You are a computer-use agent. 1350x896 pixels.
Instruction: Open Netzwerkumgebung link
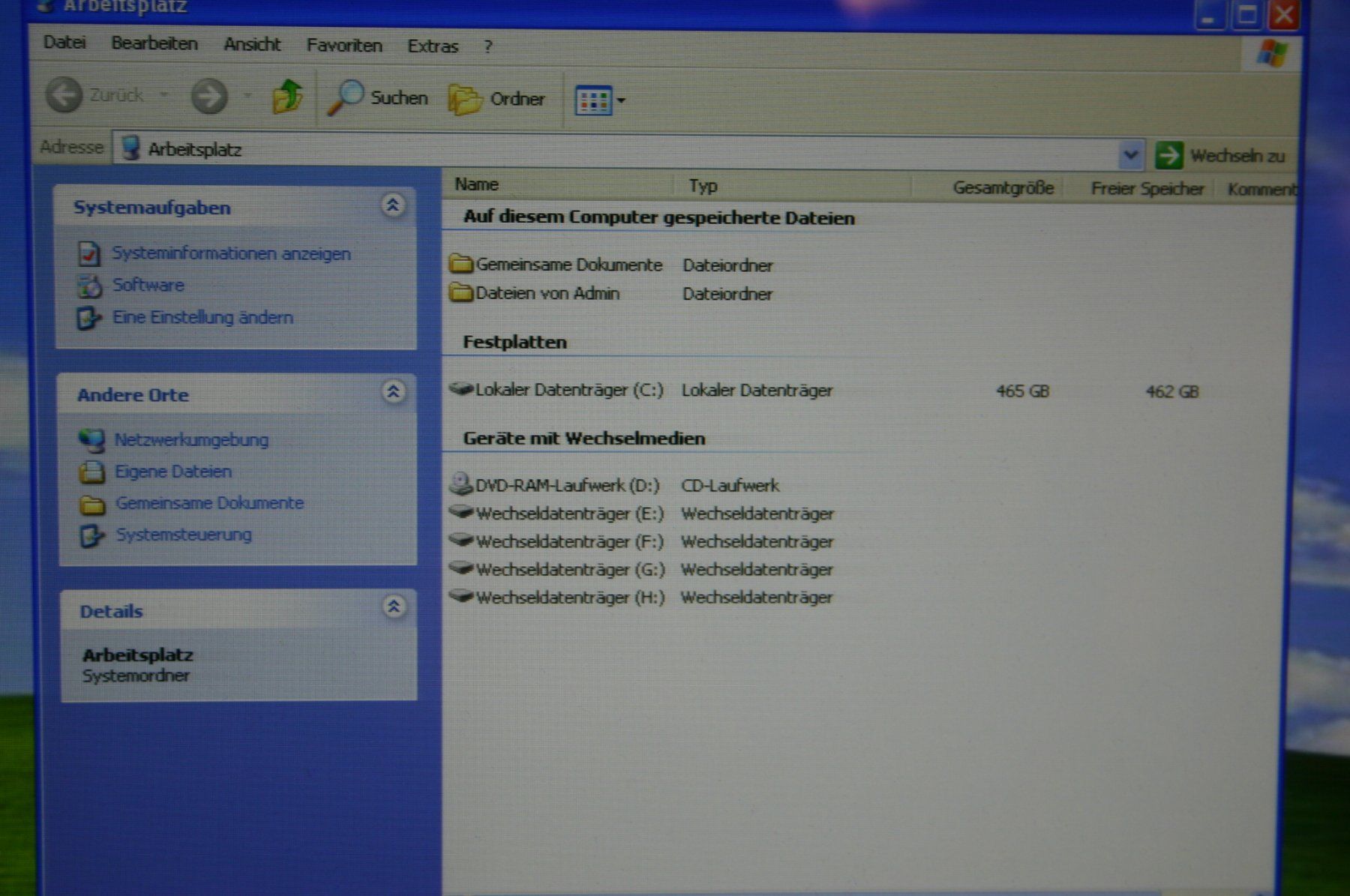(191, 439)
